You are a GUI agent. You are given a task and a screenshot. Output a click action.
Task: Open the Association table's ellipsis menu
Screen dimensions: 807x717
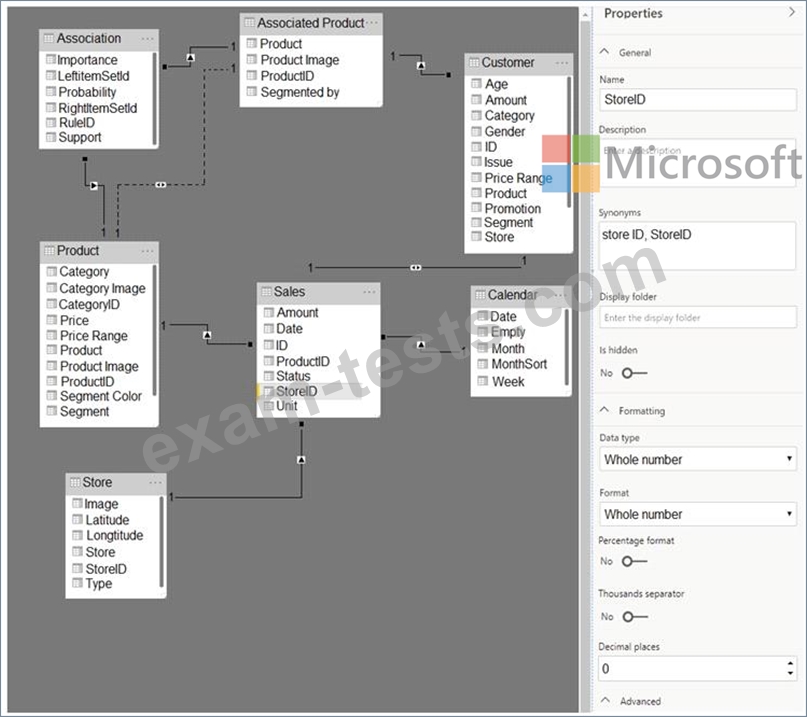tap(147, 39)
